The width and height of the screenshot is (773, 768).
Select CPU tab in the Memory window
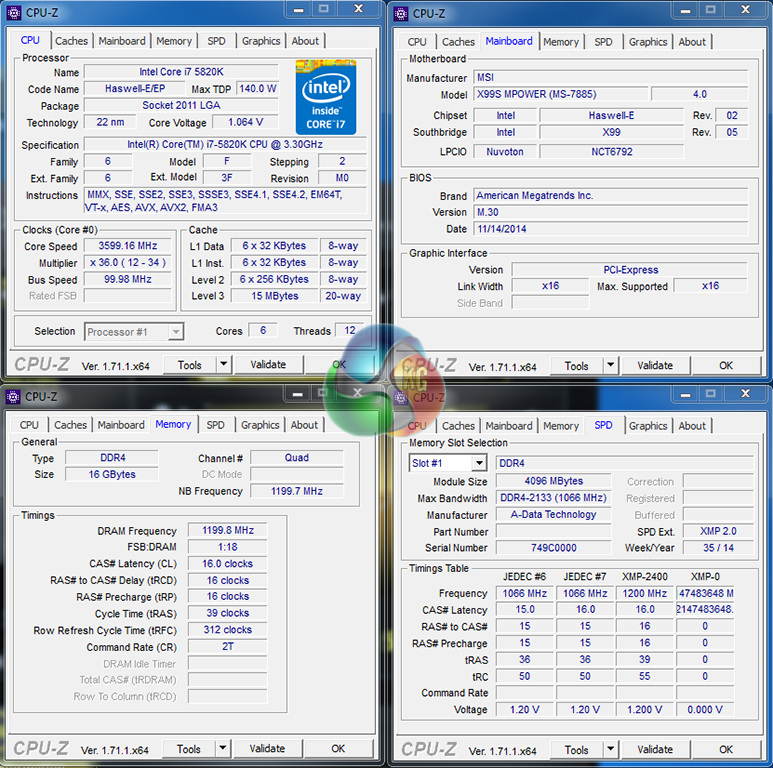[x=29, y=425]
